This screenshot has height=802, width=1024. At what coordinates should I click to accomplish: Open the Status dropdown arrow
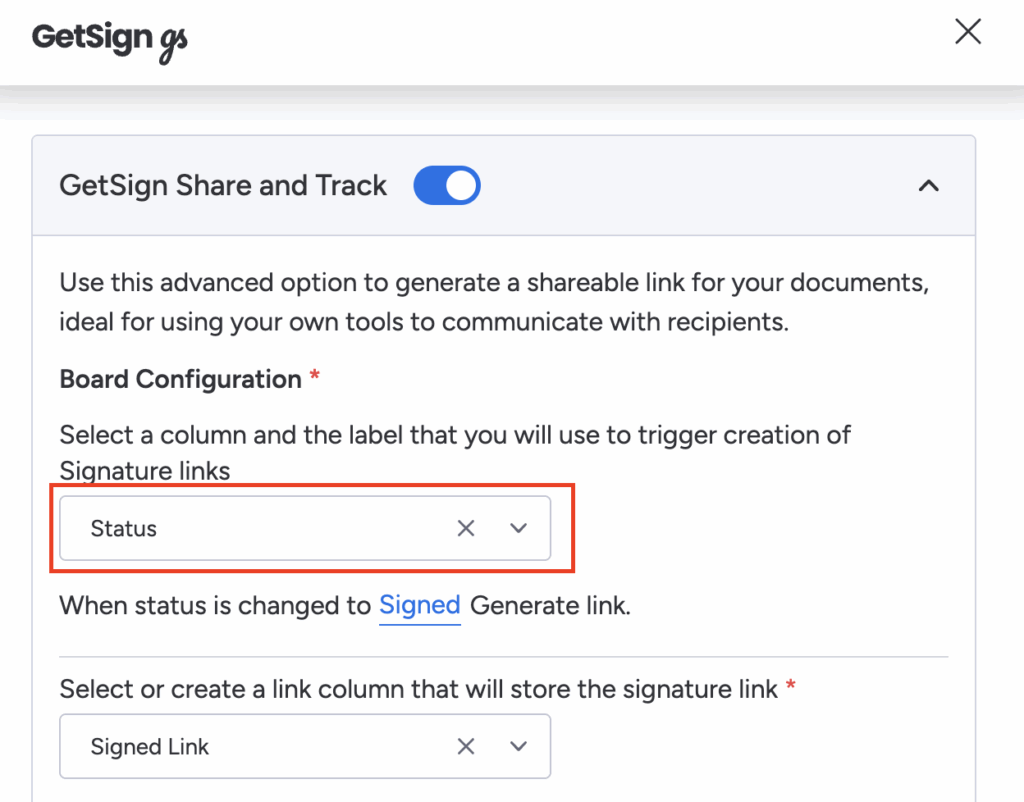[x=518, y=528]
